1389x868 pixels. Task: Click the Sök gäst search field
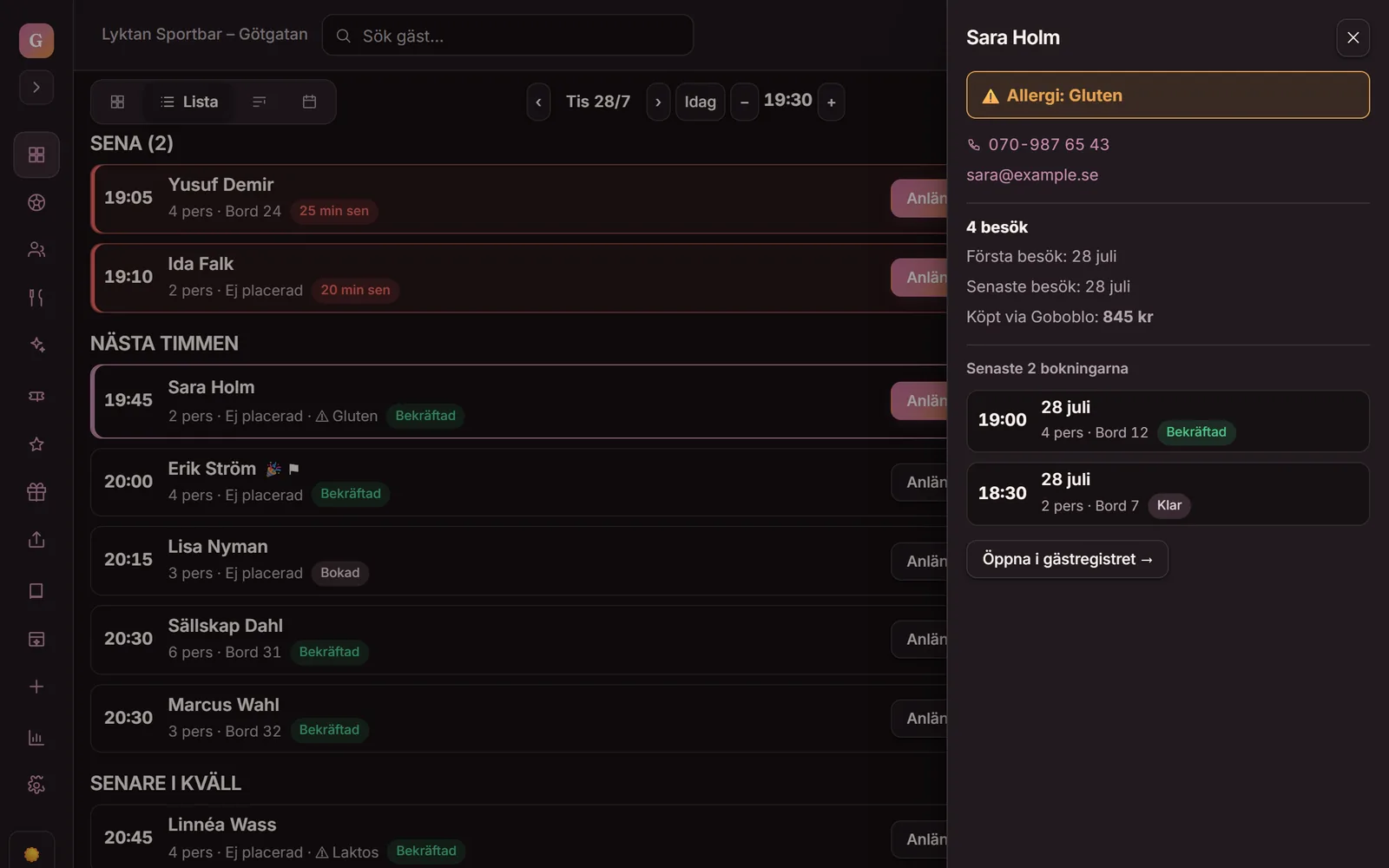(508, 36)
